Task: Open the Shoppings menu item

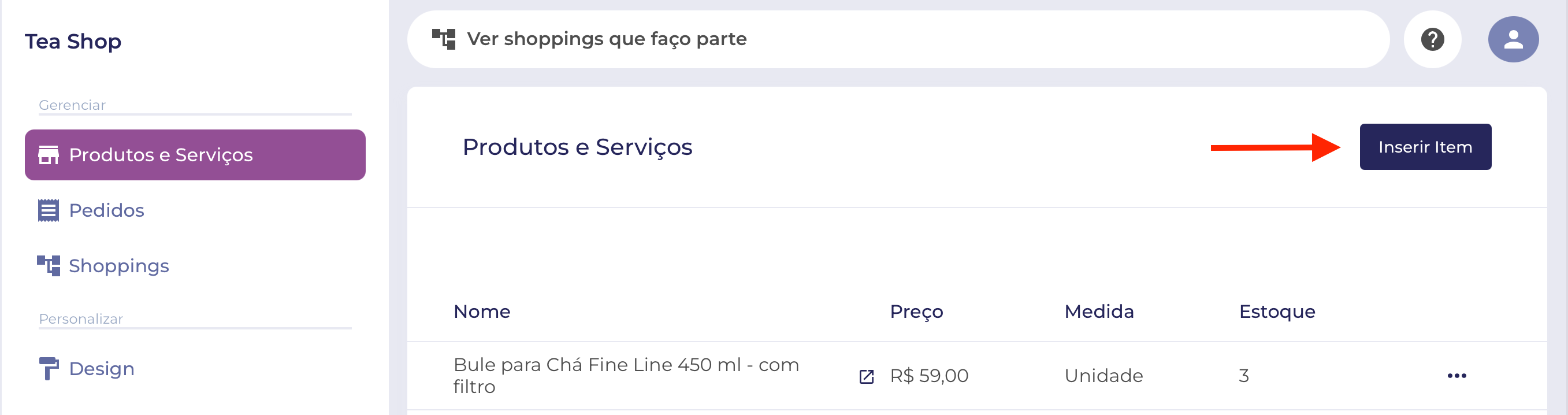Action: tap(118, 266)
